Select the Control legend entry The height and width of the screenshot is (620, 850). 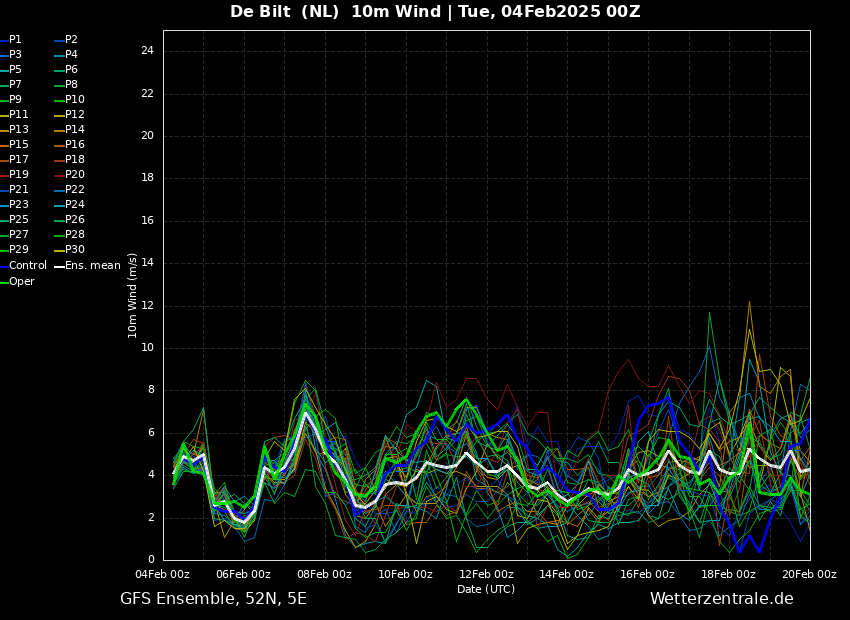click(28, 266)
